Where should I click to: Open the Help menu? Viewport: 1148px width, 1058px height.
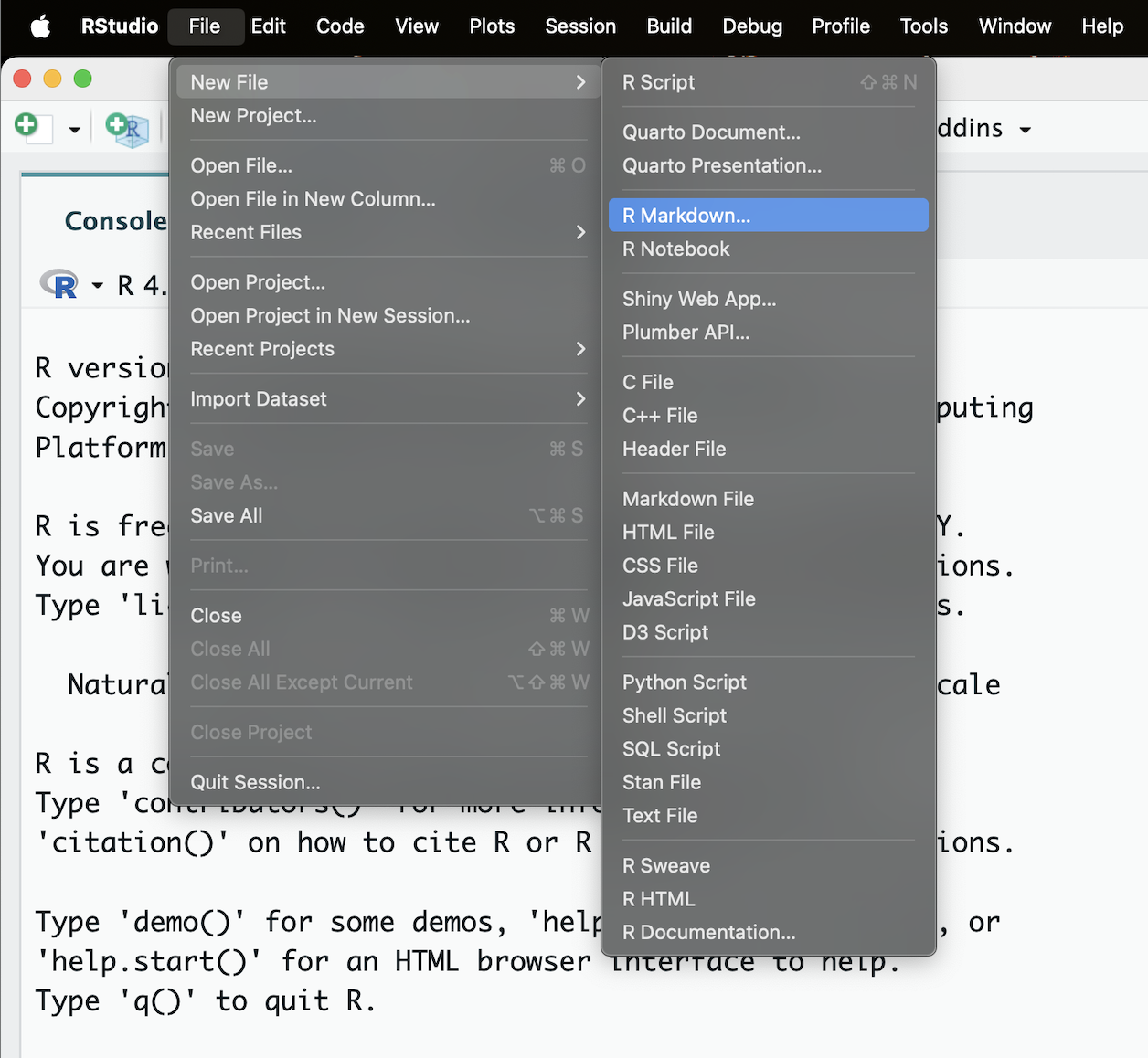[1102, 26]
